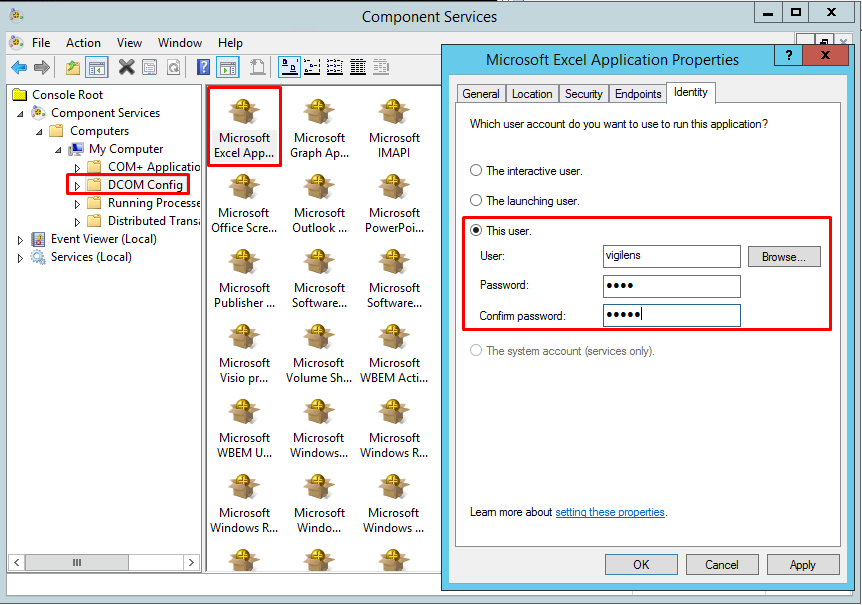Open the Action menu

pos(84,43)
